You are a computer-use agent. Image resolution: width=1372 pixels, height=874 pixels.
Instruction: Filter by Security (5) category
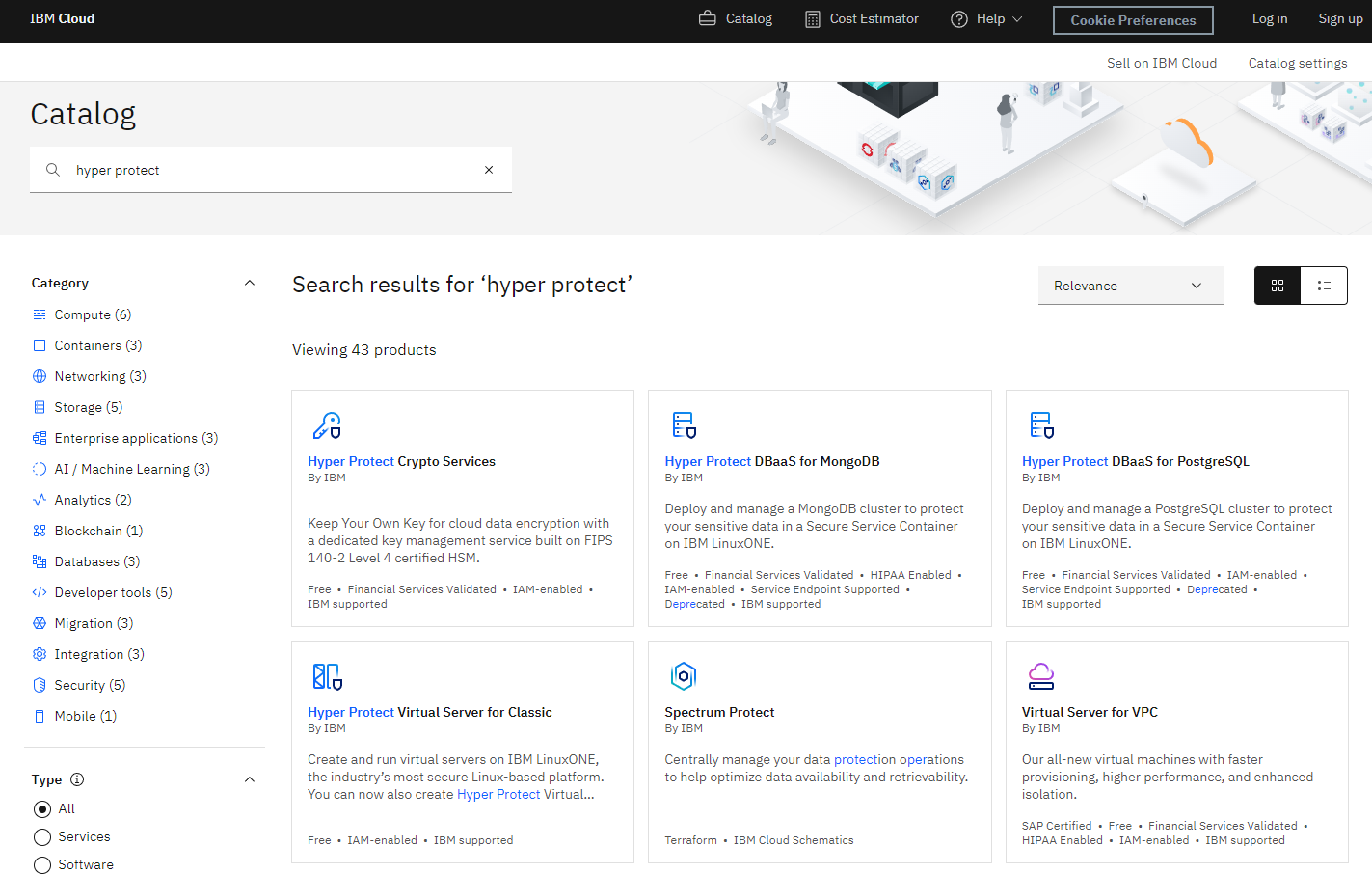coord(90,685)
